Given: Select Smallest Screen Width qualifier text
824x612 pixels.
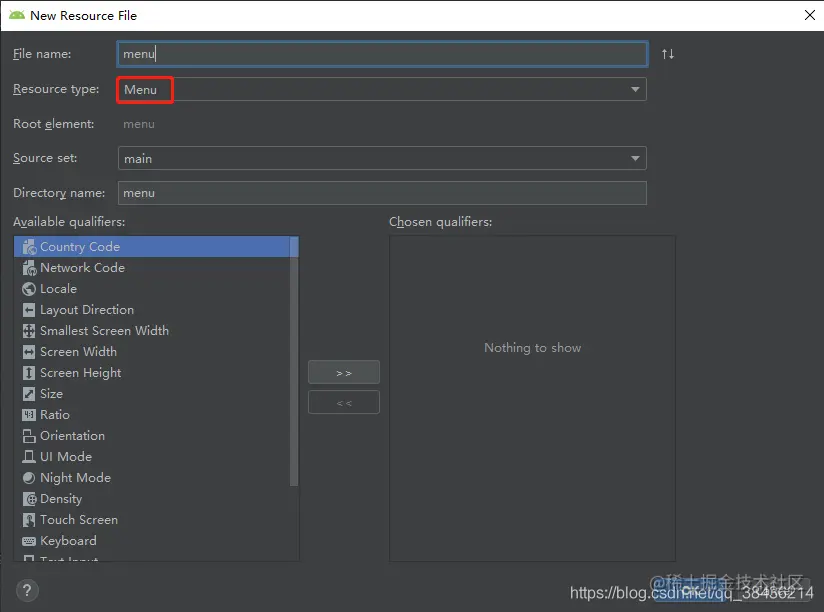Looking at the screenshot, I should click(x=105, y=330).
